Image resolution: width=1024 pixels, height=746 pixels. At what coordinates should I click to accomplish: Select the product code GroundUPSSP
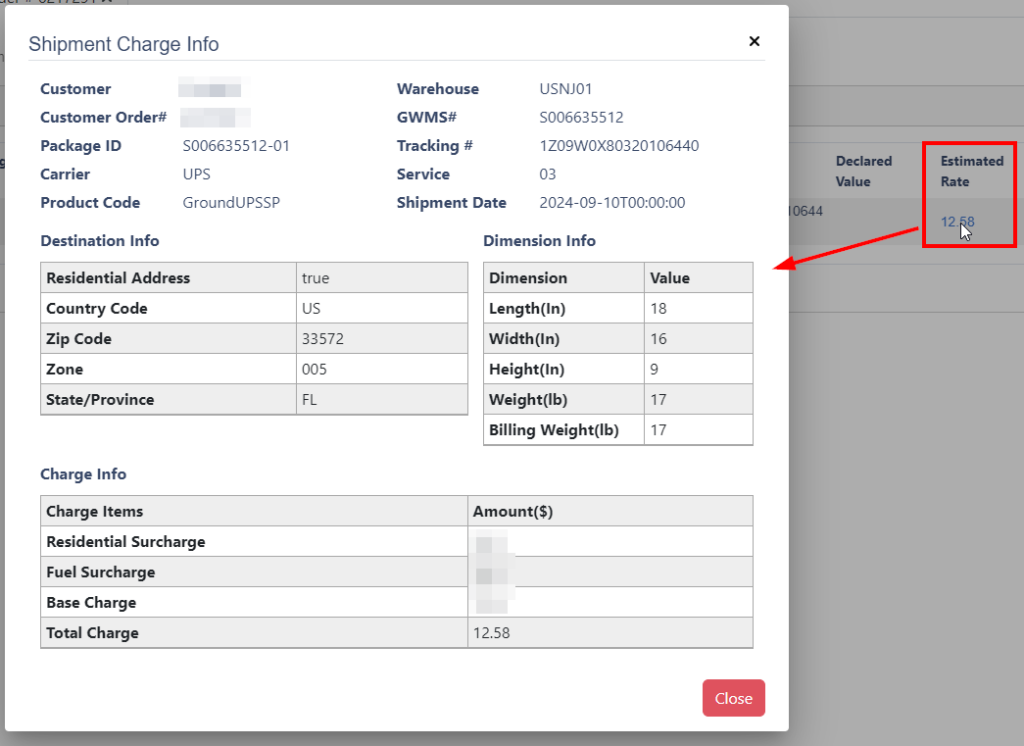231,203
